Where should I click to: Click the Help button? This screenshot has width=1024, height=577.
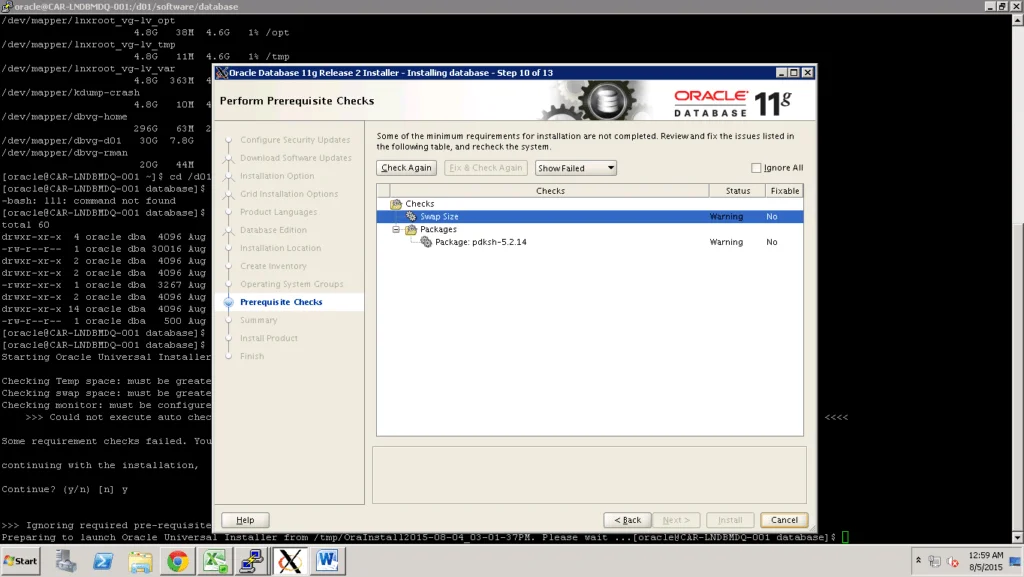click(x=245, y=520)
